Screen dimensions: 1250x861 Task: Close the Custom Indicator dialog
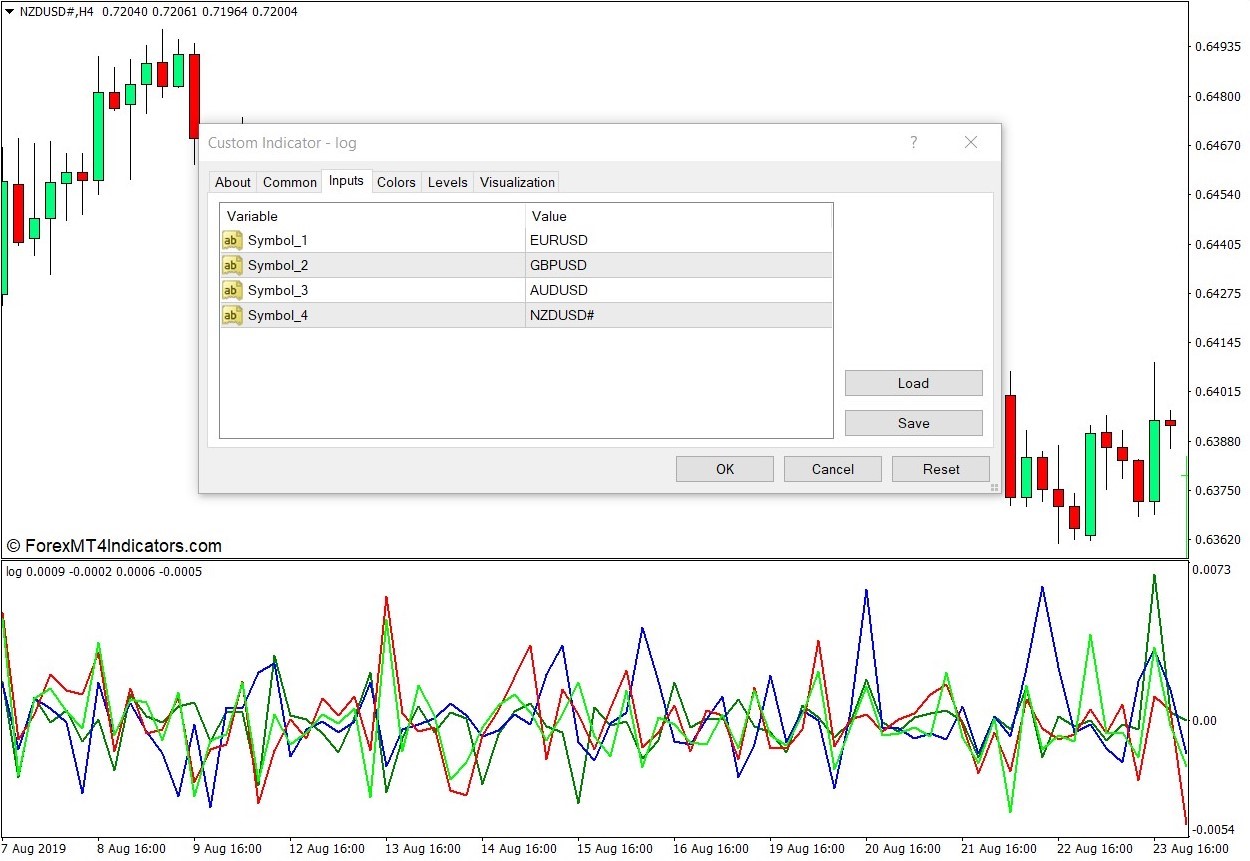971,143
